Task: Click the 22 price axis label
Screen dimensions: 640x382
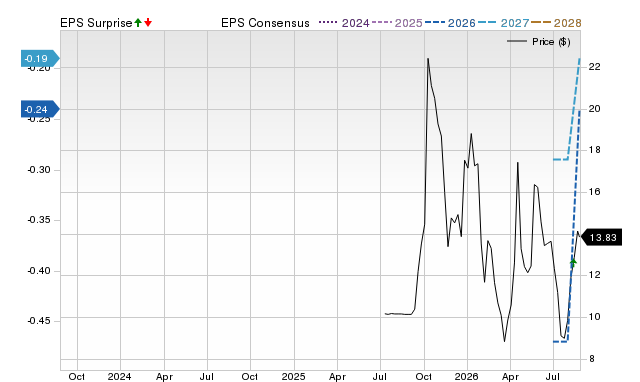Action: (x=595, y=67)
